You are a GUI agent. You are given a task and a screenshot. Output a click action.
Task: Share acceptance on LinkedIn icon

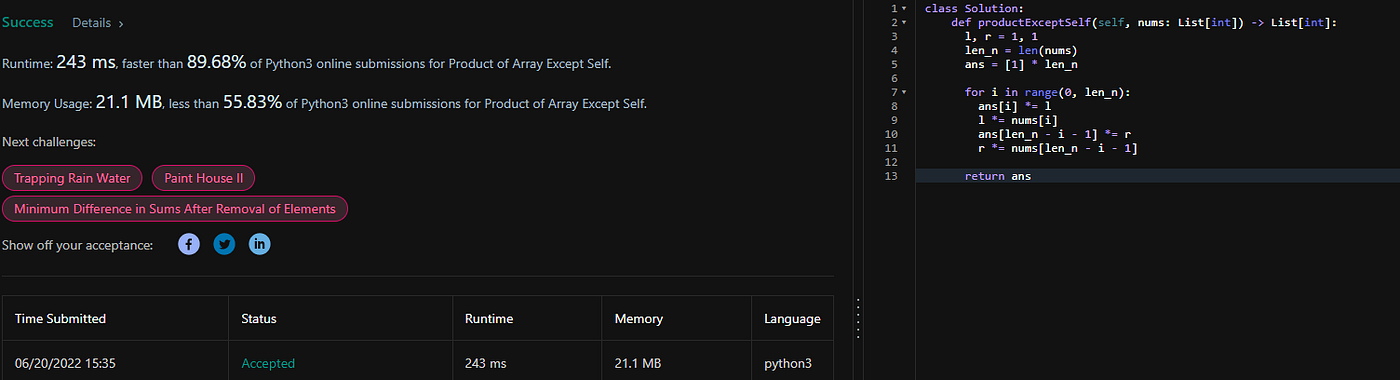click(259, 244)
